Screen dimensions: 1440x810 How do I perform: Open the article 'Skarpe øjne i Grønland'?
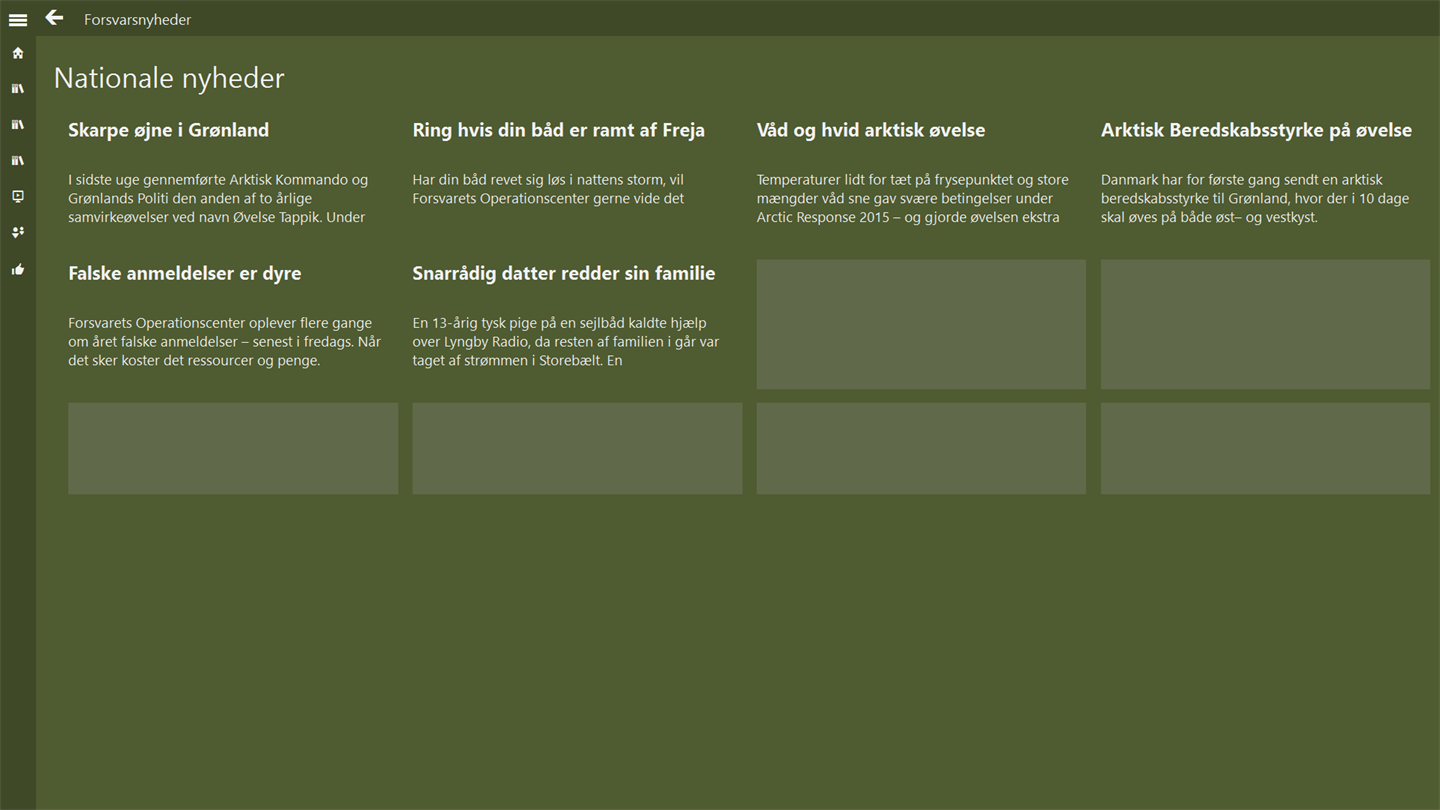168,130
